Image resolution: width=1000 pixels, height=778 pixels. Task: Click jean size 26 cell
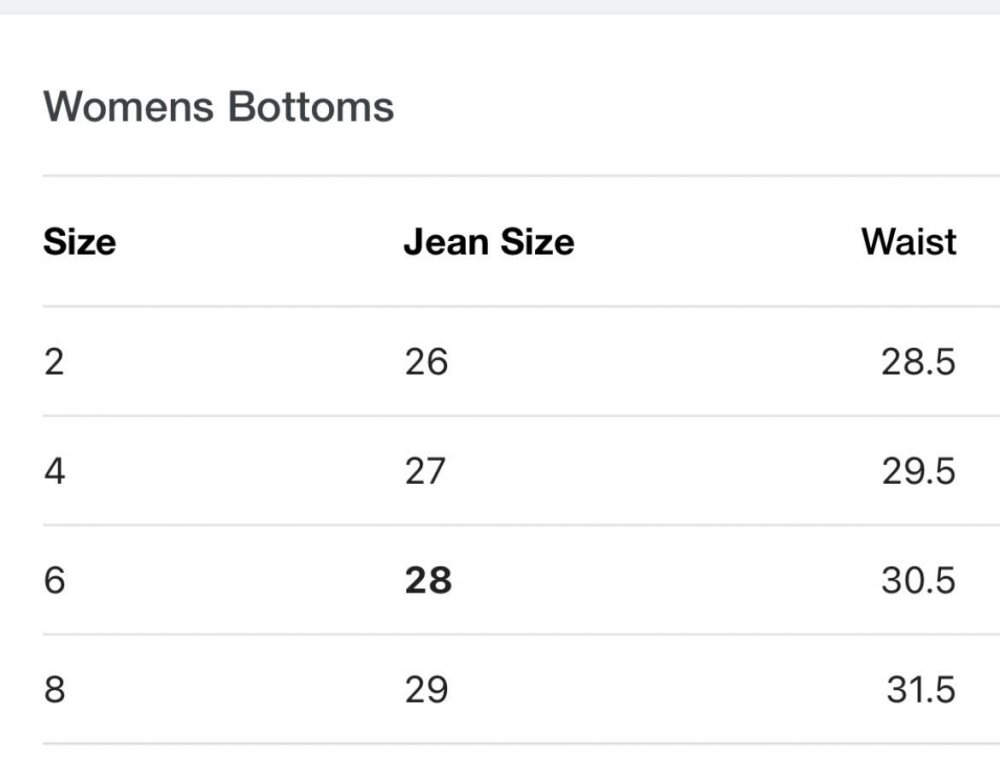pos(427,362)
